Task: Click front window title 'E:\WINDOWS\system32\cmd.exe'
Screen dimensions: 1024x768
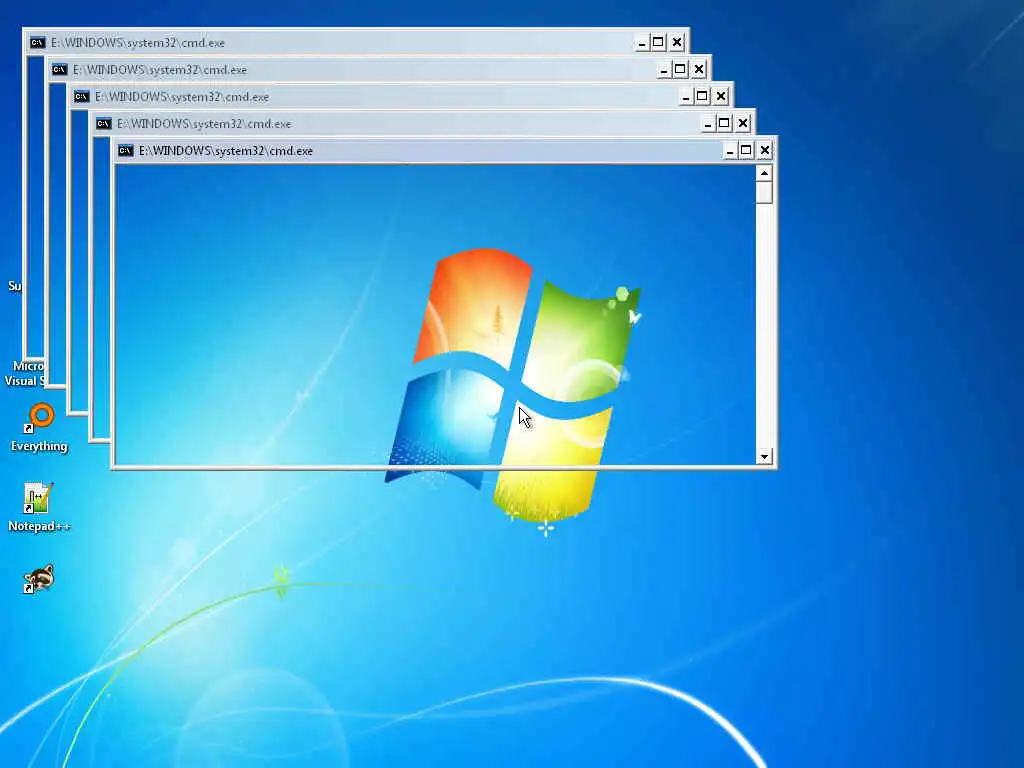Action: click(x=226, y=151)
